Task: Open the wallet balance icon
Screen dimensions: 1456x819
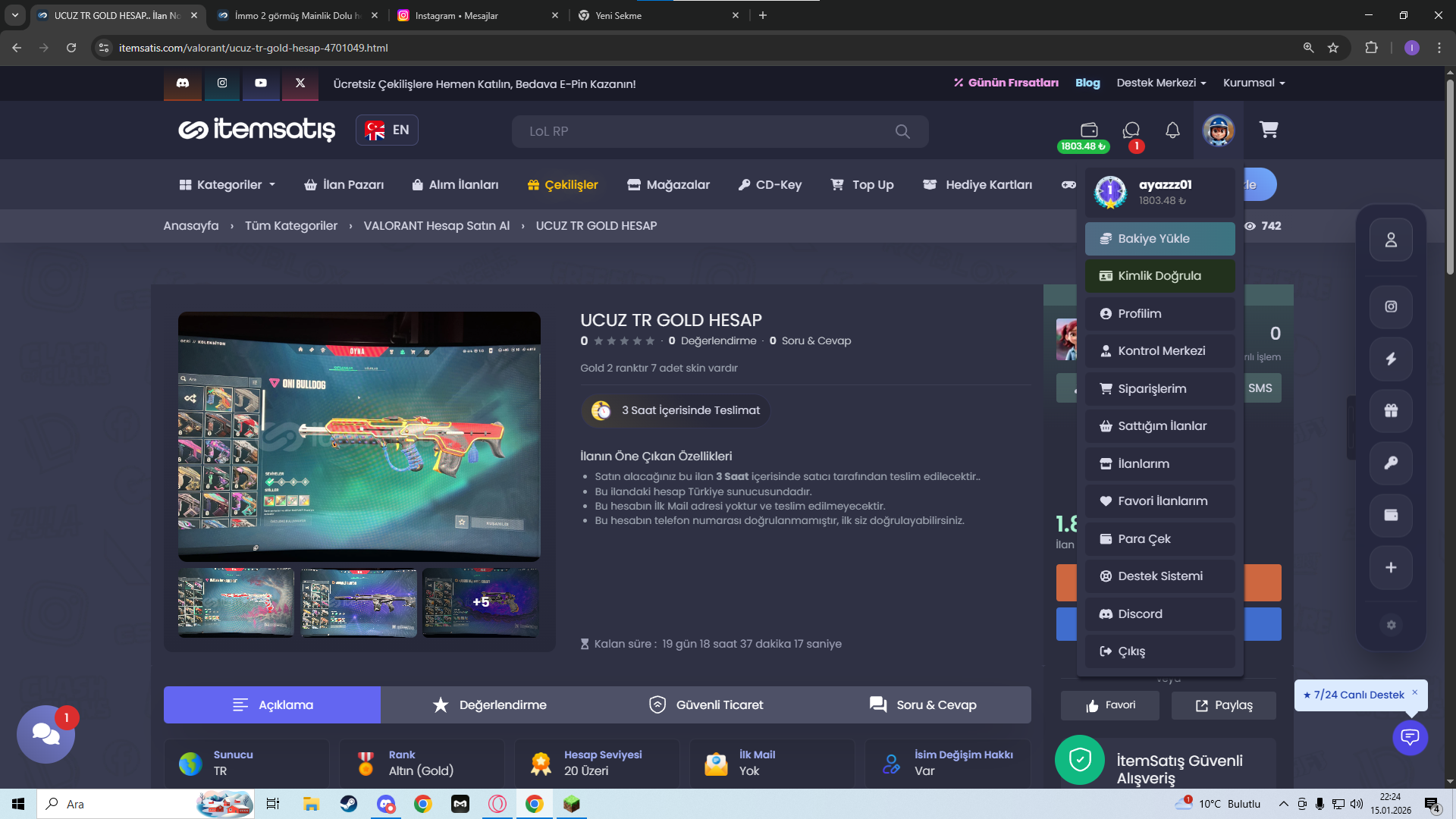Action: pyautogui.click(x=1089, y=130)
